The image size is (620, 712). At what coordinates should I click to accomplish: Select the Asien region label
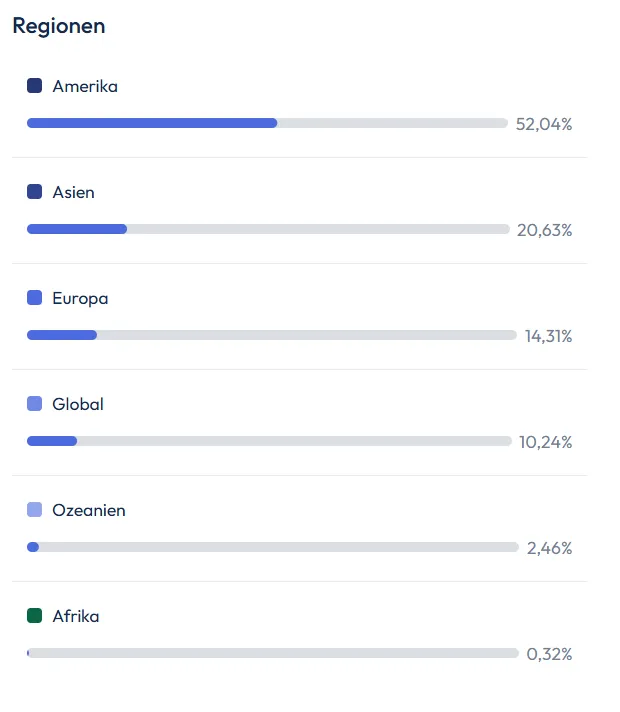pyautogui.click(x=74, y=192)
